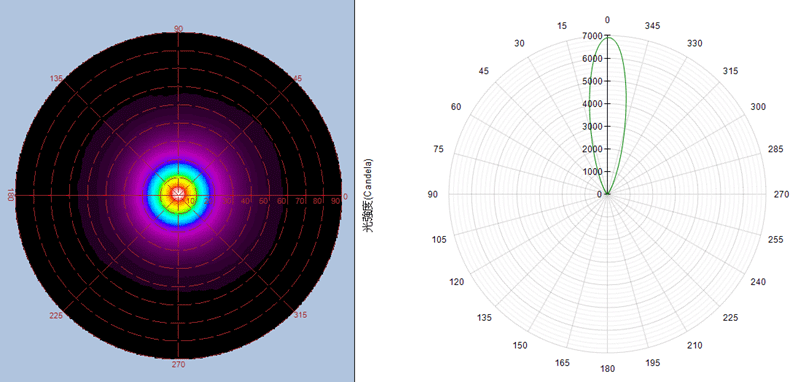Click the 165 degree label on polar plot

[562, 363]
